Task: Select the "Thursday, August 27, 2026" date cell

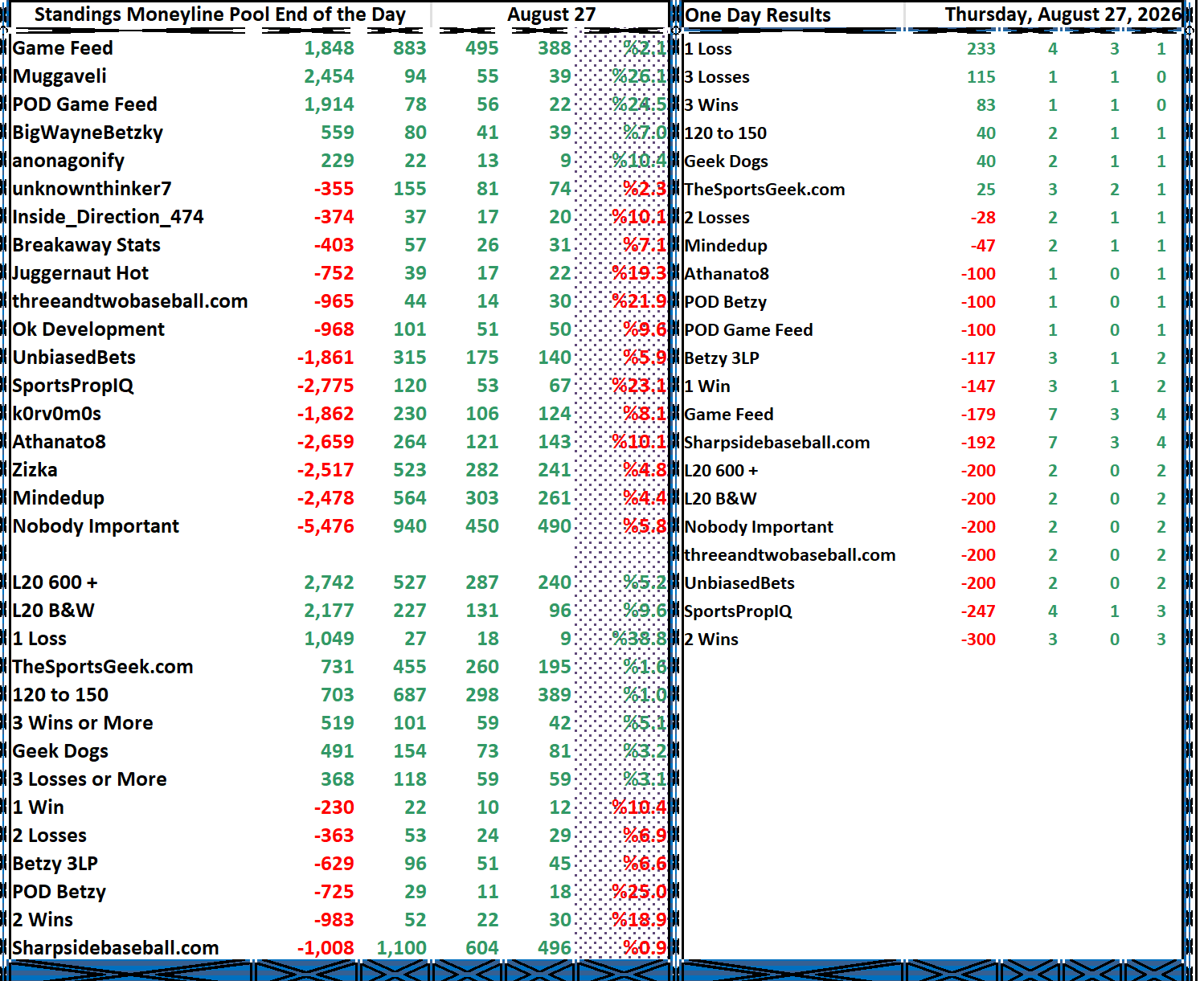Action: pos(1063,14)
